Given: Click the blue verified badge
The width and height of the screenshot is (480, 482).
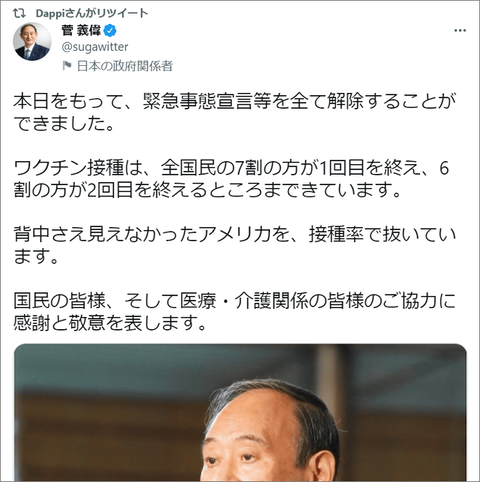Looking at the screenshot, I should (x=110, y=31).
